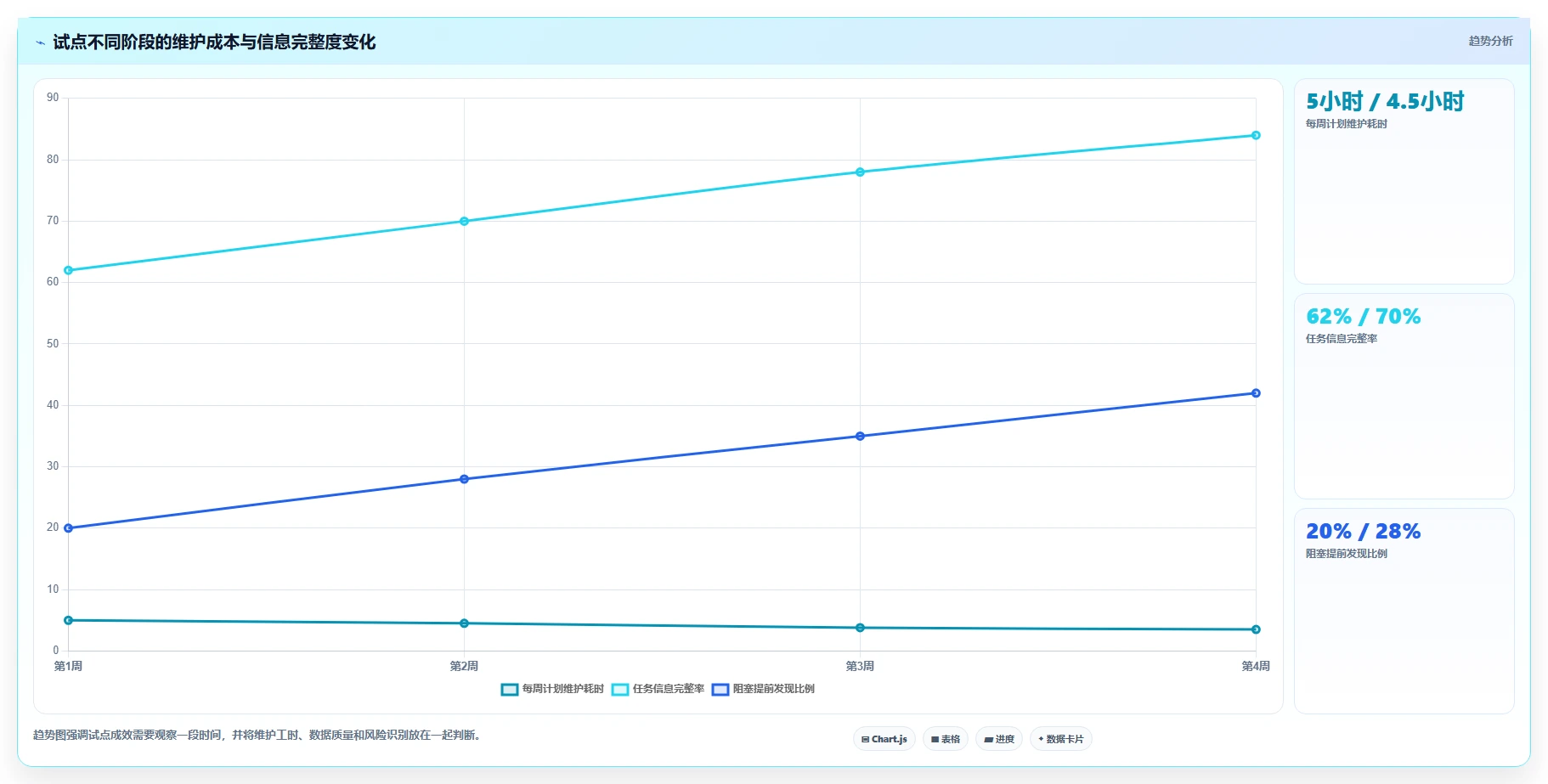Click the 第3周 x-axis label
Viewport: 1548px width, 784px height.
coord(860,666)
